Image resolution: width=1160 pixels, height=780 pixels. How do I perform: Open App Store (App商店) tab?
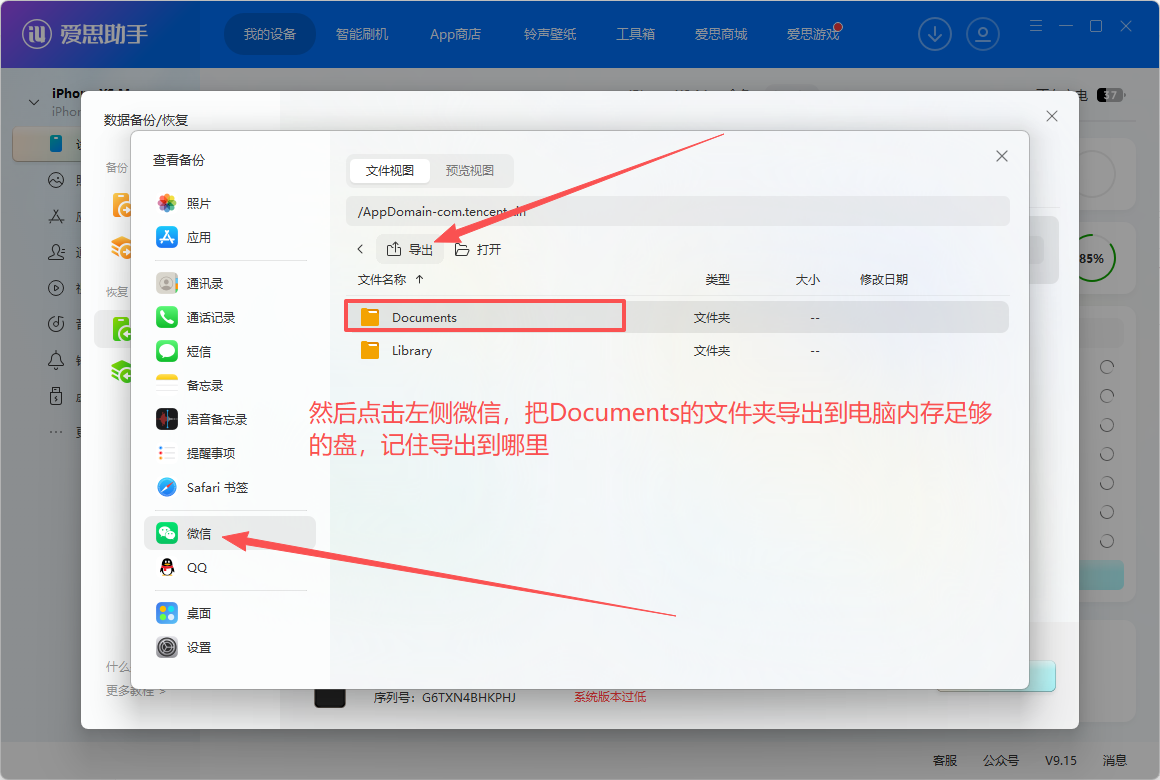pos(456,34)
